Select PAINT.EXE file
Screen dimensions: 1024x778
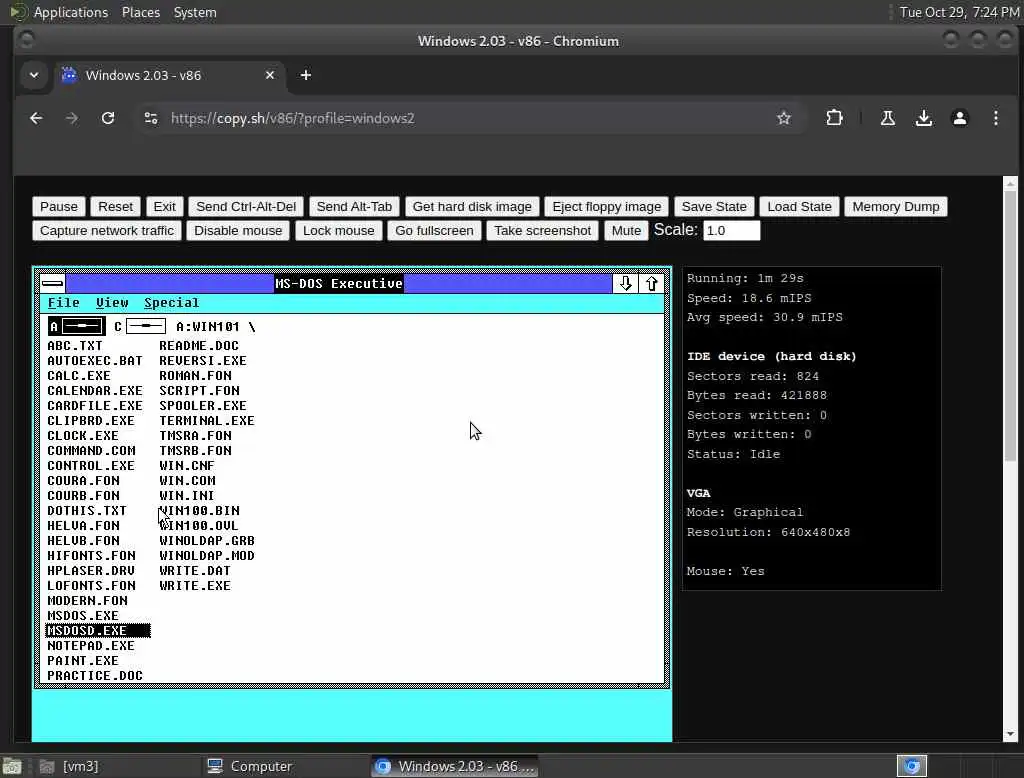(x=83, y=660)
